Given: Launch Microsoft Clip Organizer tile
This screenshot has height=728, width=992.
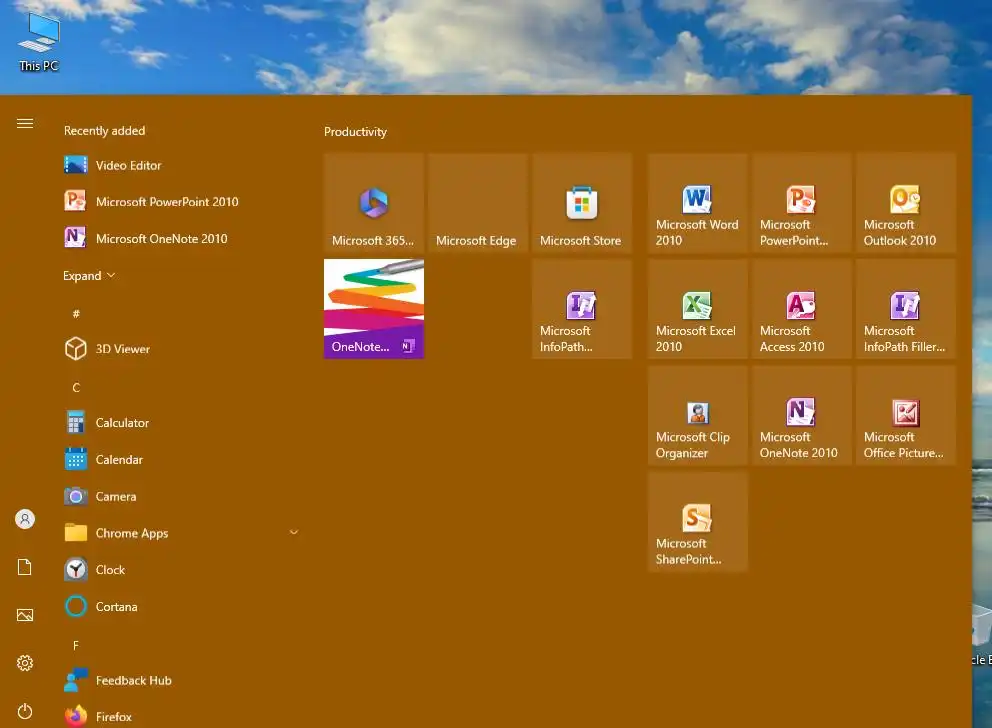Looking at the screenshot, I should 698,416.
